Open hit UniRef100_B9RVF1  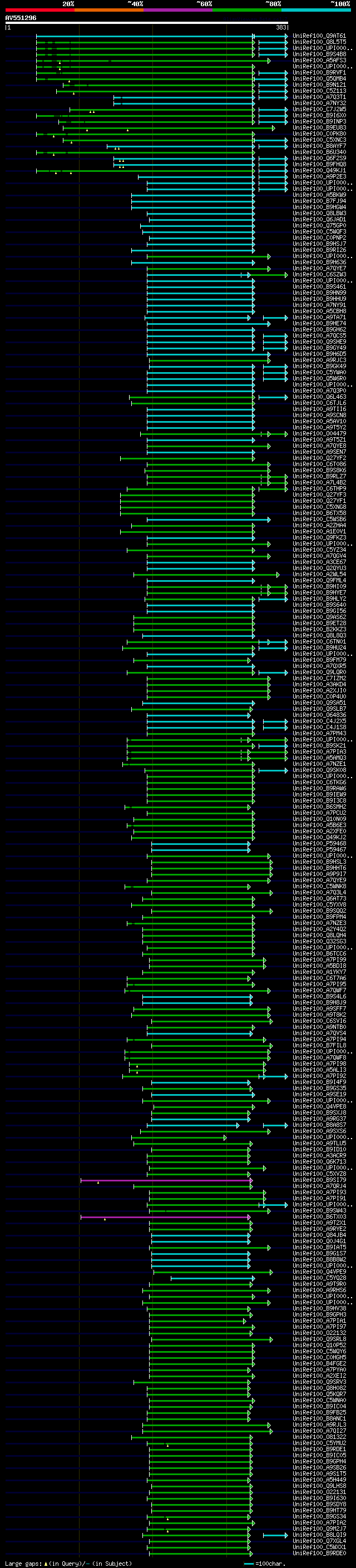[x=319, y=72]
